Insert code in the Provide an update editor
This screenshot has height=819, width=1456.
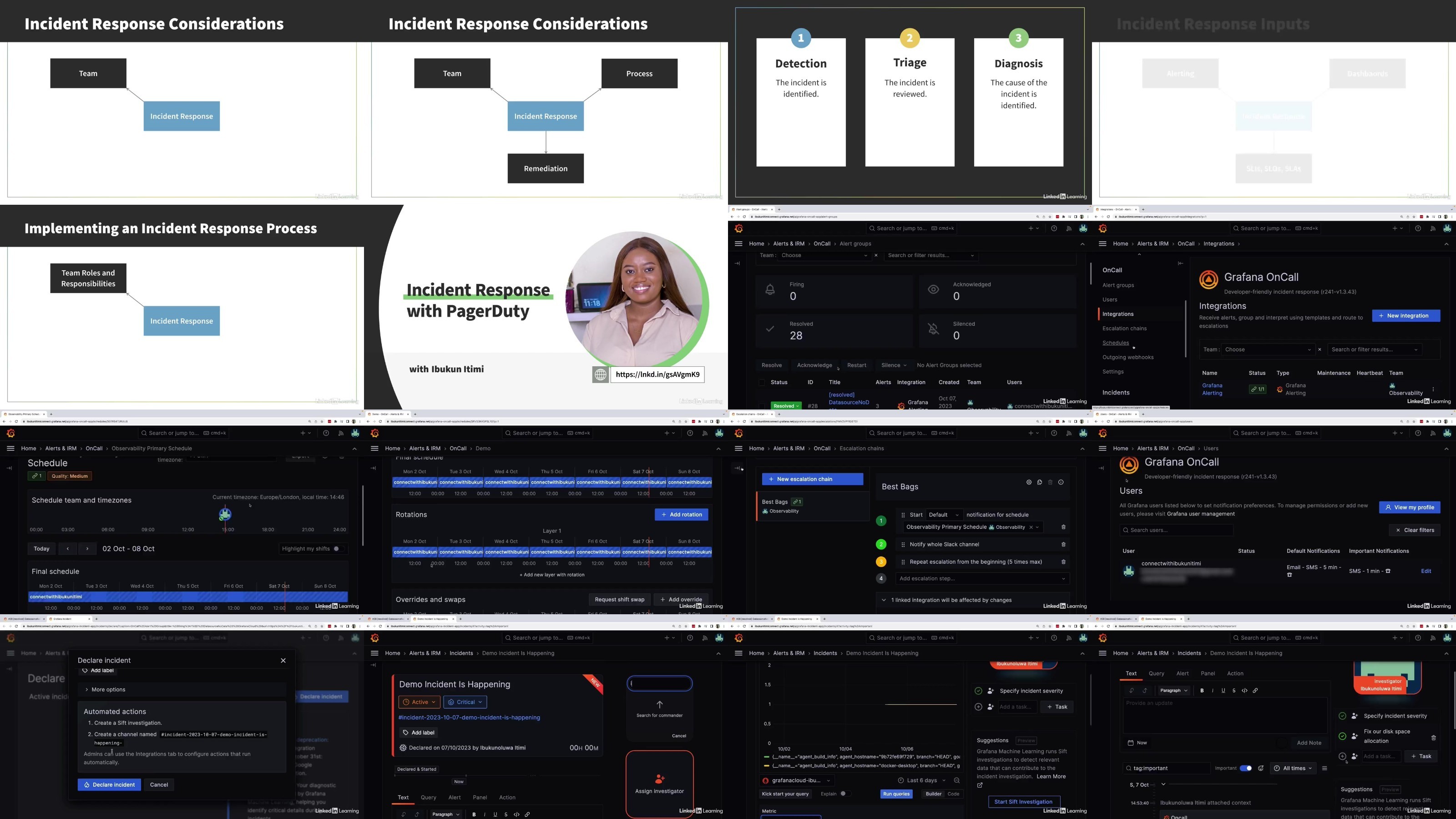pos(1244,691)
